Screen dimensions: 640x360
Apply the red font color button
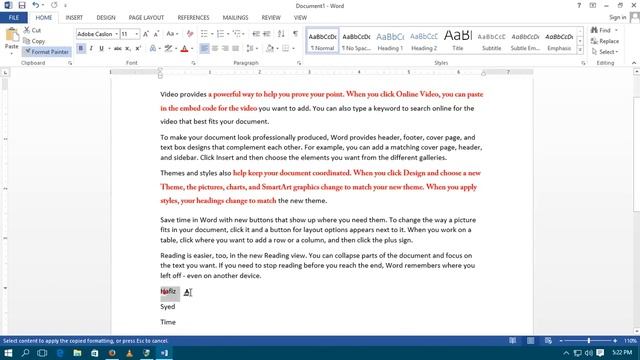click(x=184, y=49)
